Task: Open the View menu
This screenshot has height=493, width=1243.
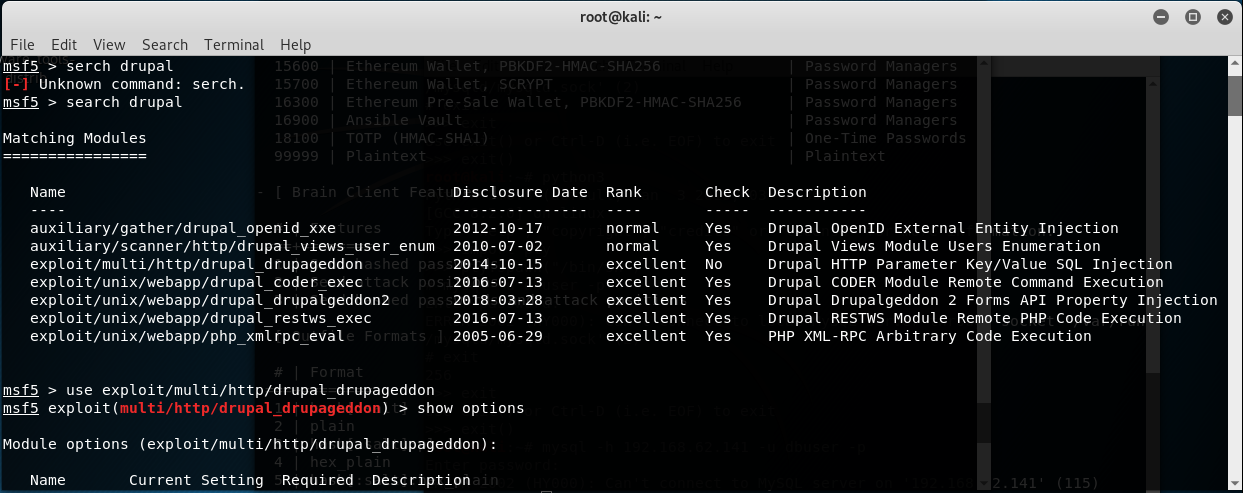Action: (109, 45)
